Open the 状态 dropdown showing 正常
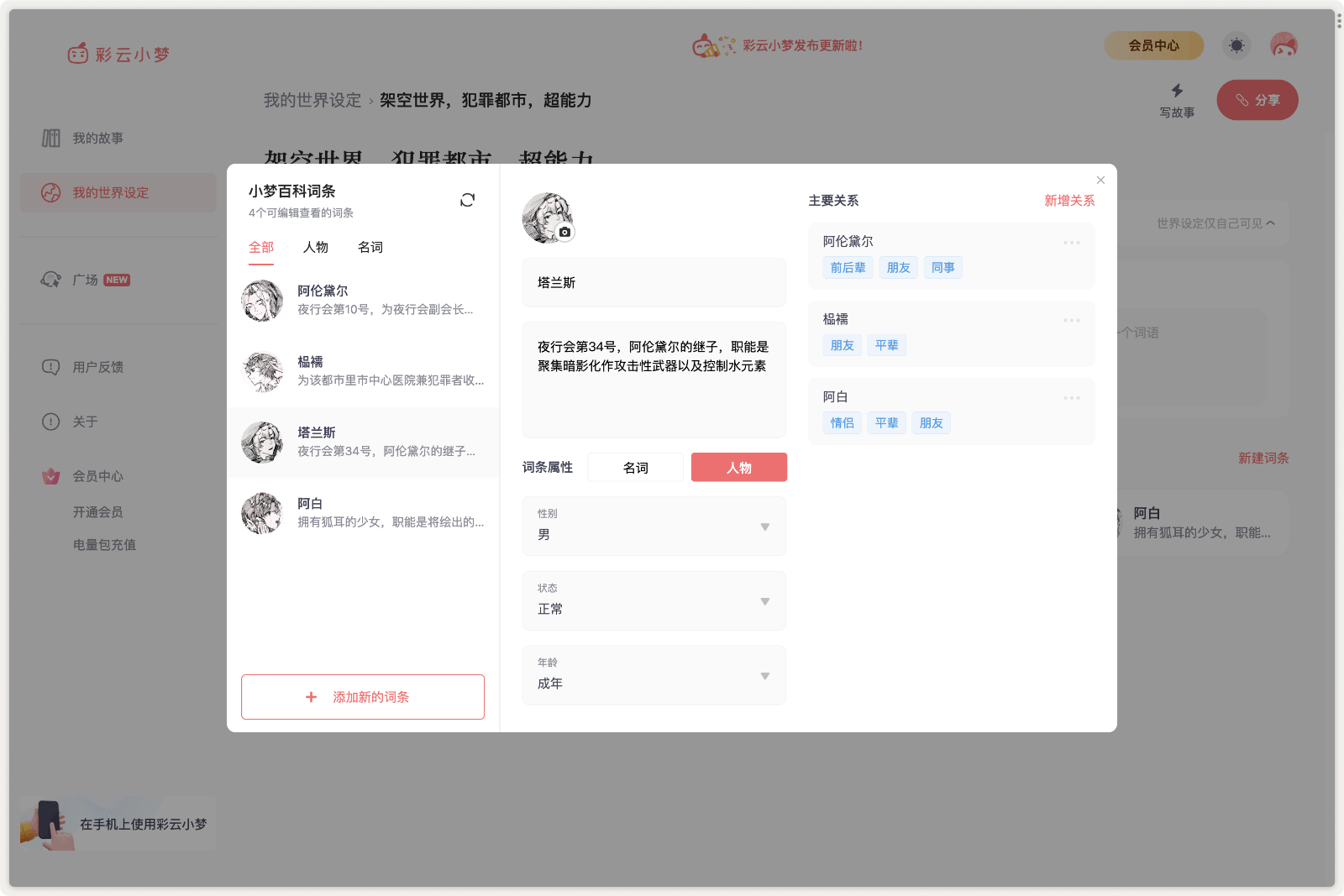1344x896 pixels. [x=654, y=600]
